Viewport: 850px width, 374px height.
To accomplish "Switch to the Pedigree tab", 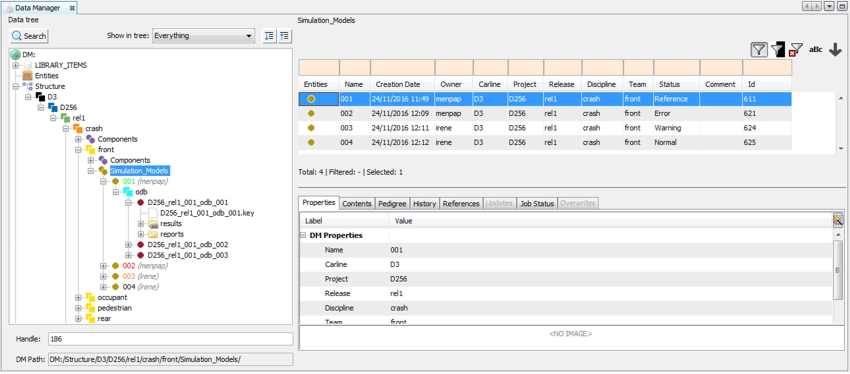I will pos(392,203).
